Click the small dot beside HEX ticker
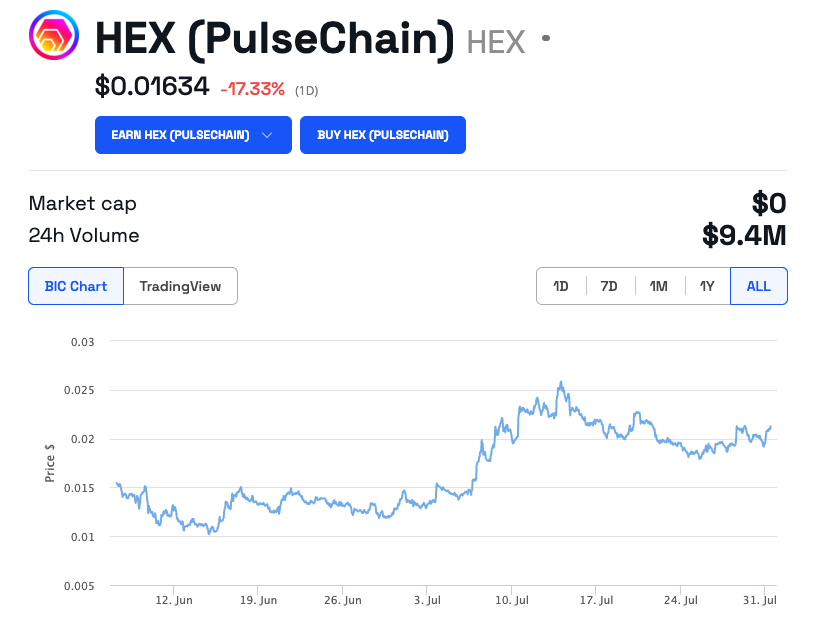 546,38
